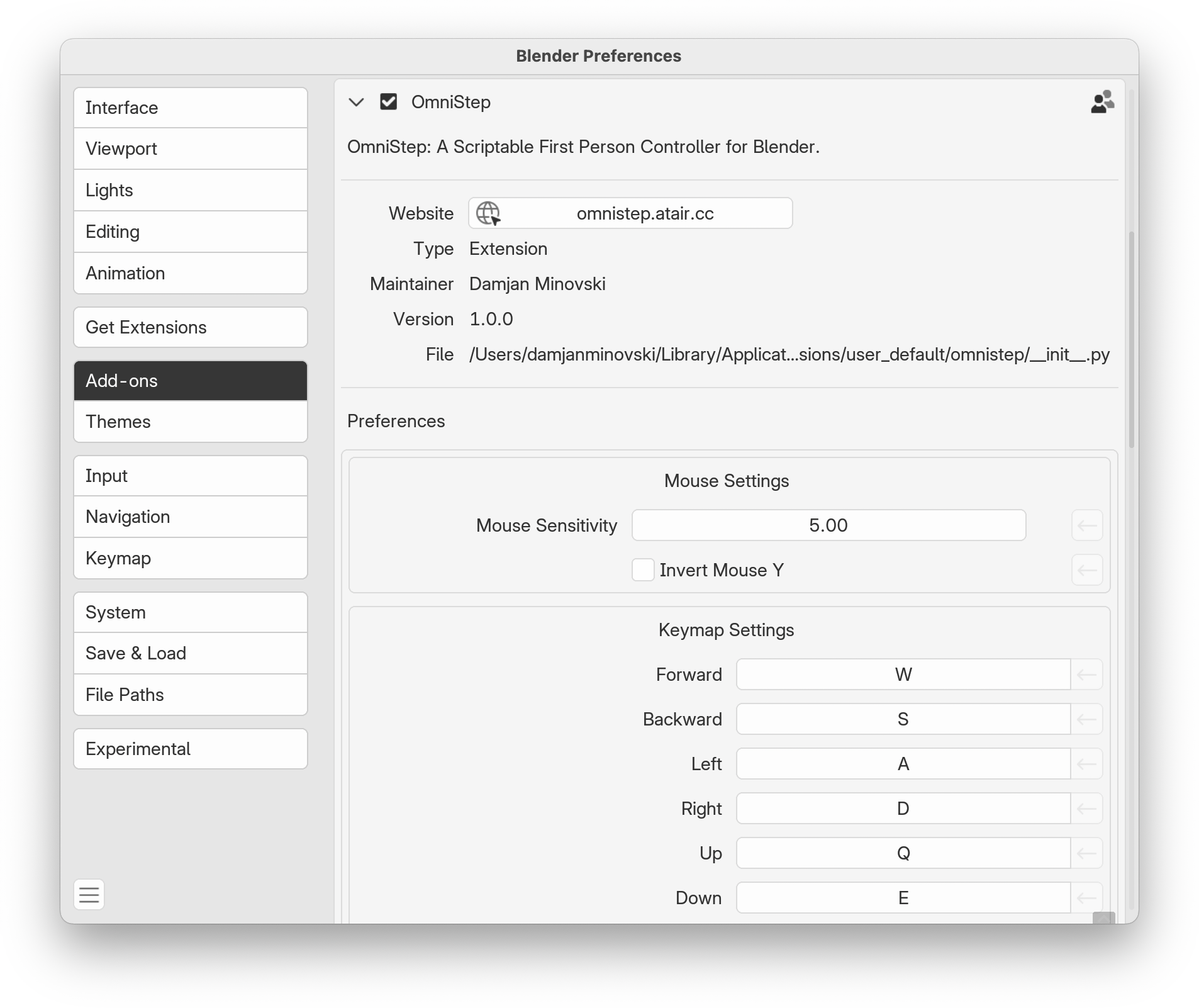This screenshot has height=1008, width=1199.
Task: Reset Right key arrow icon
Action: click(1087, 809)
